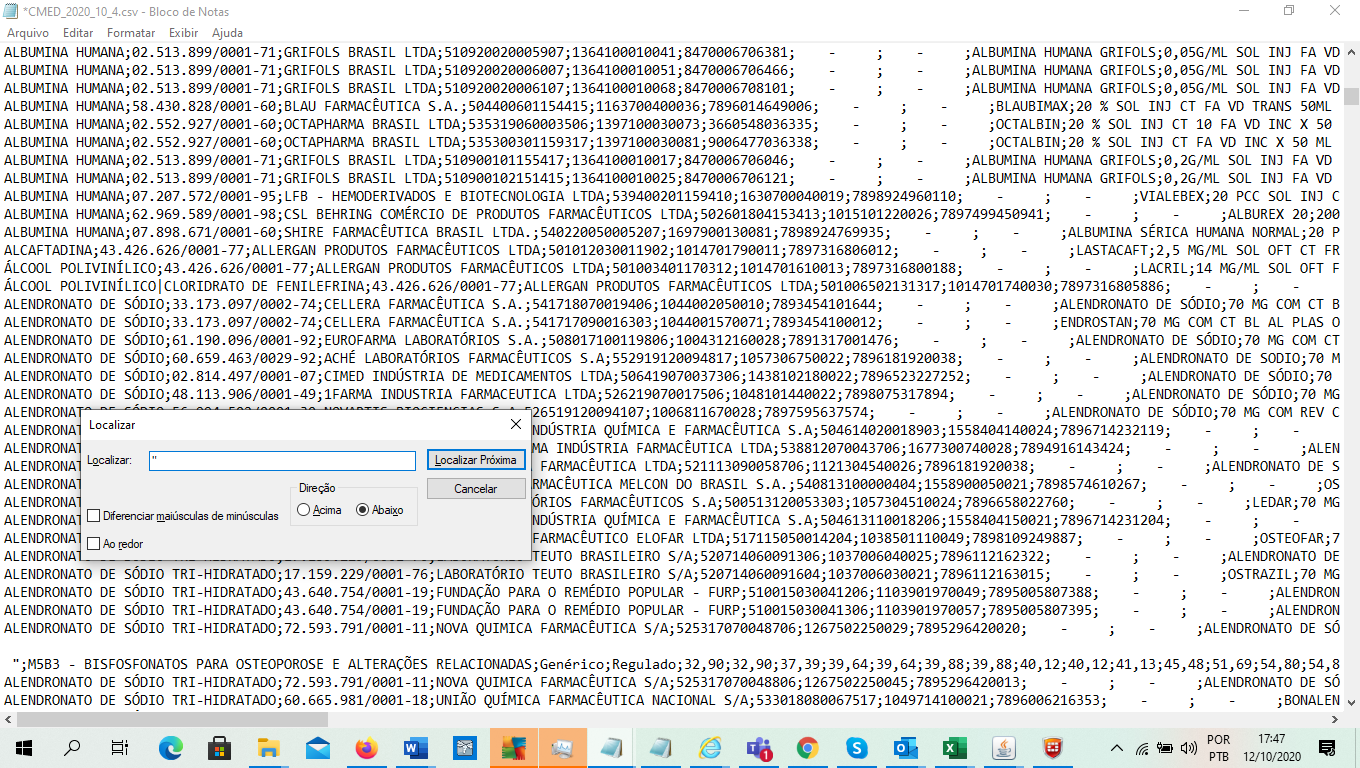Open Microsoft Teams from the taskbar

click(758, 747)
